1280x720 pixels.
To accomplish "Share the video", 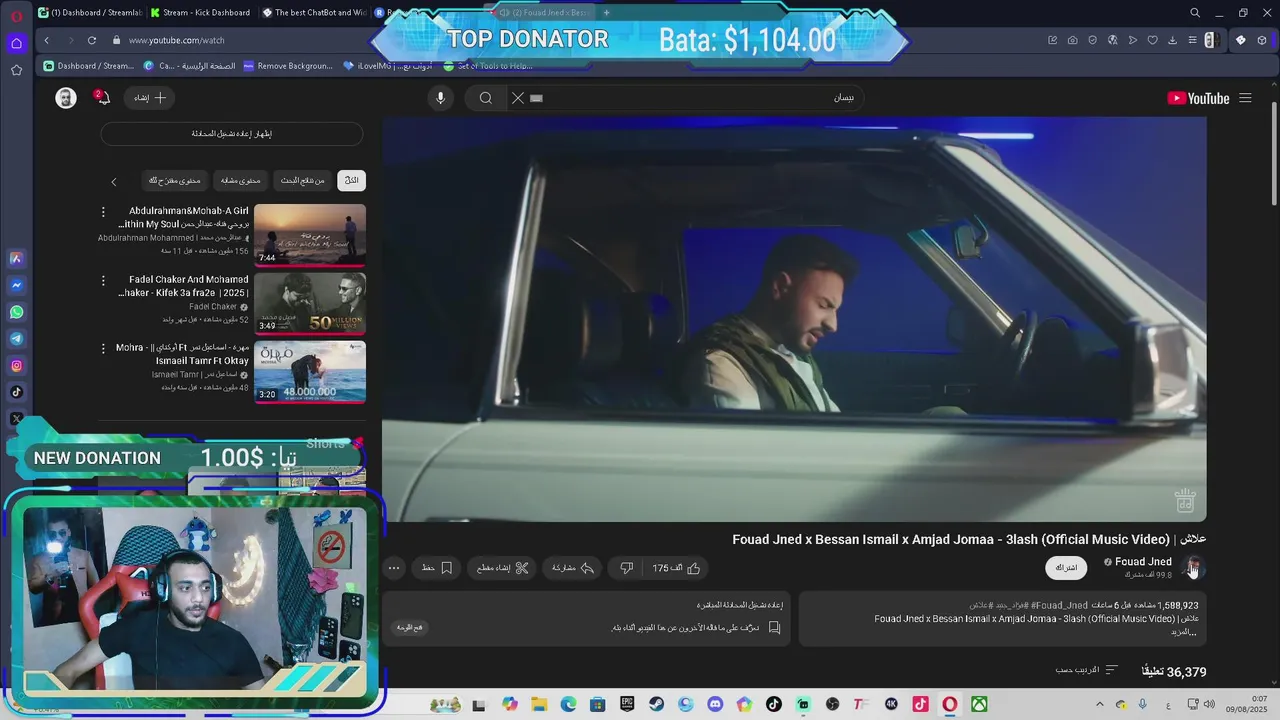I will [x=574, y=568].
